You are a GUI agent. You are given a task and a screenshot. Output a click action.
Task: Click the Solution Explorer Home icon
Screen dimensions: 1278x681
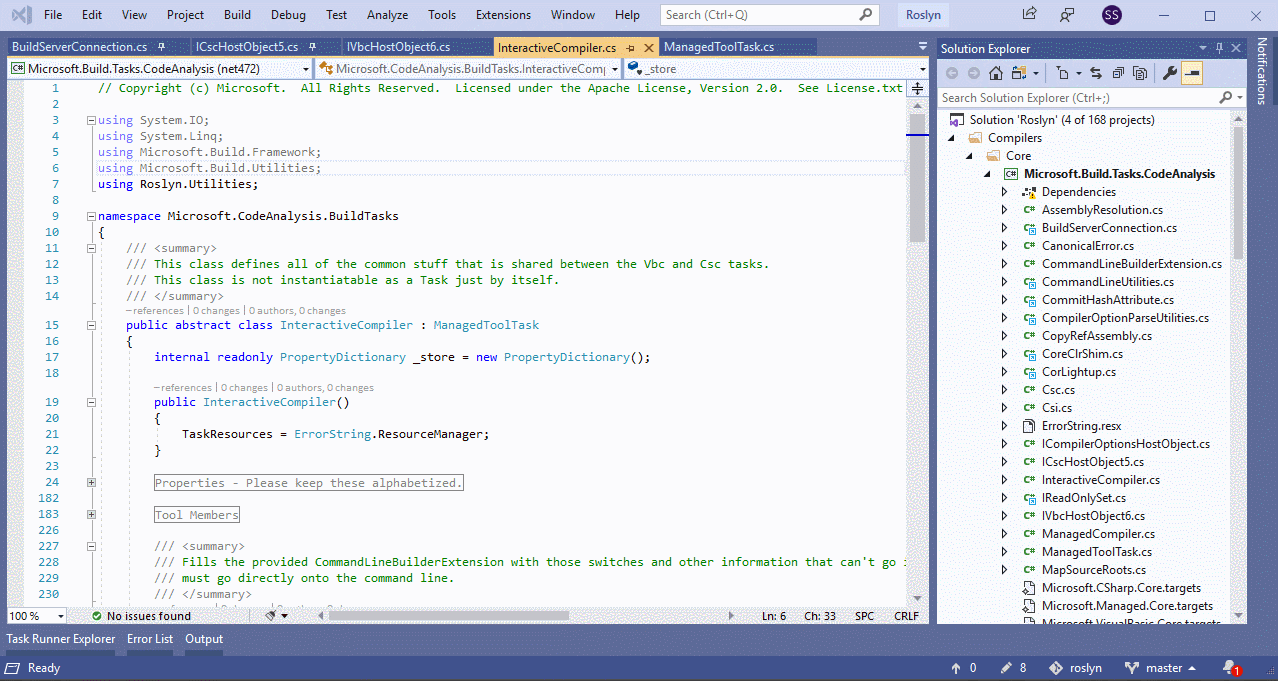tap(995, 73)
